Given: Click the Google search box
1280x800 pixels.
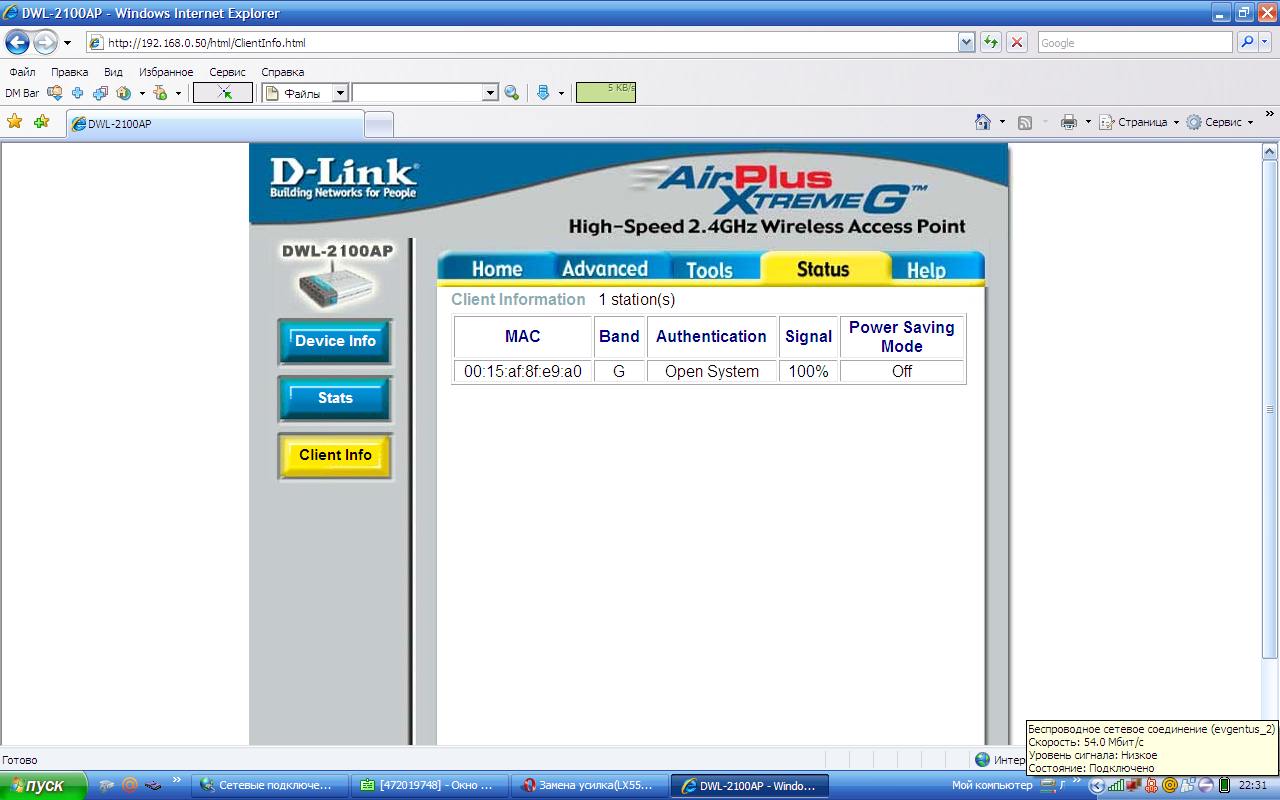Looking at the screenshot, I should (1135, 43).
